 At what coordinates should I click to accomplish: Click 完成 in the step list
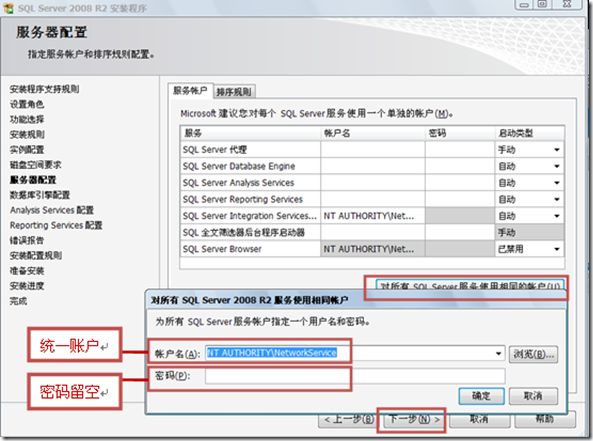coord(18,301)
